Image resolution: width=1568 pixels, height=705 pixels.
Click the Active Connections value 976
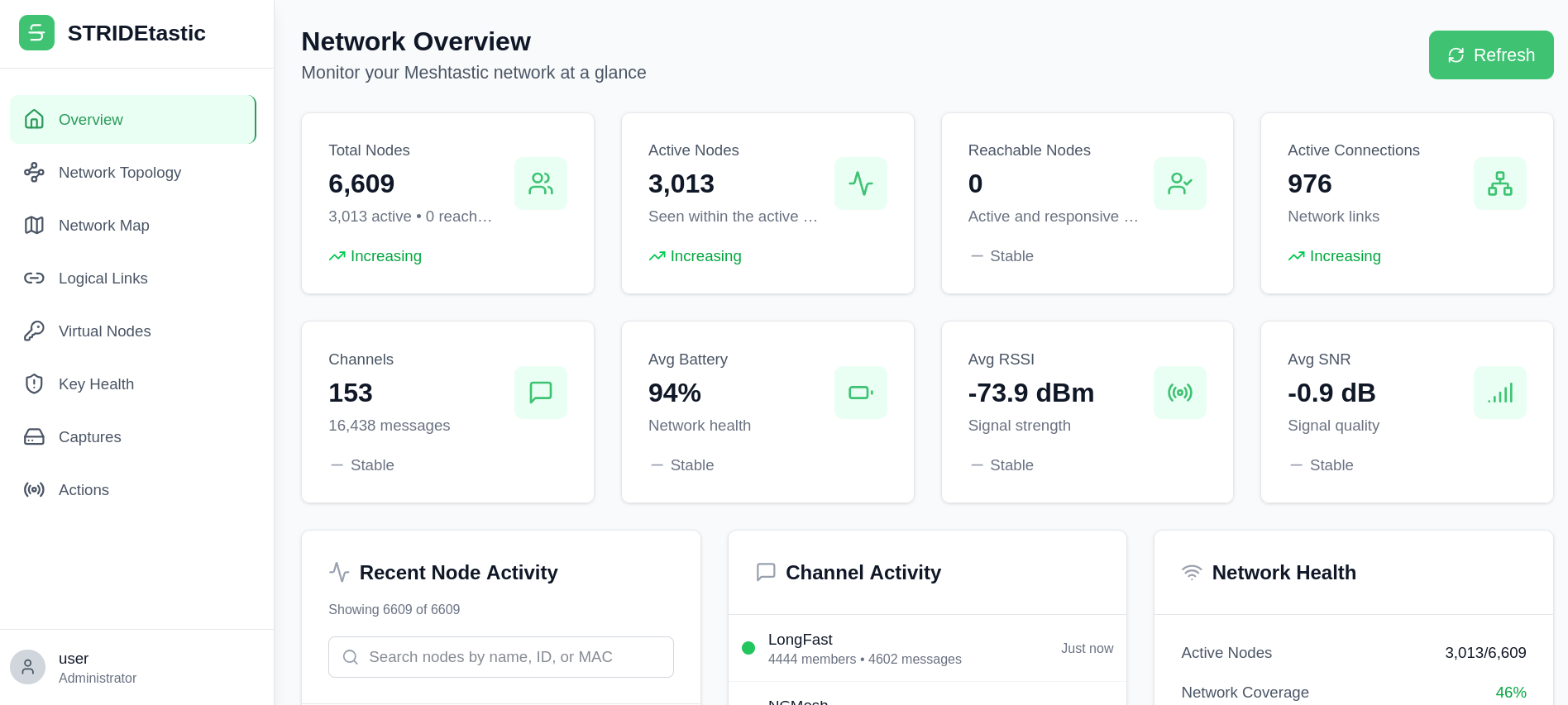tap(1310, 183)
